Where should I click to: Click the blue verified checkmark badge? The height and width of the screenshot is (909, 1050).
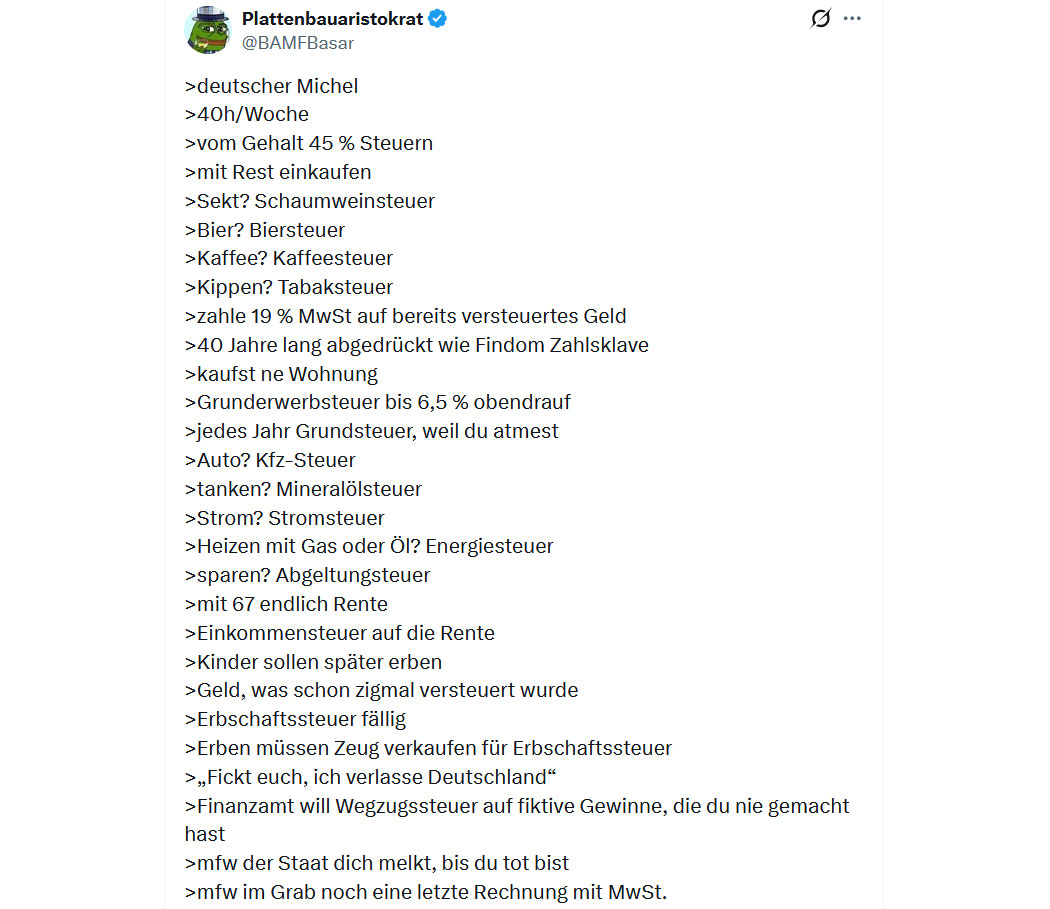pos(438,19)
